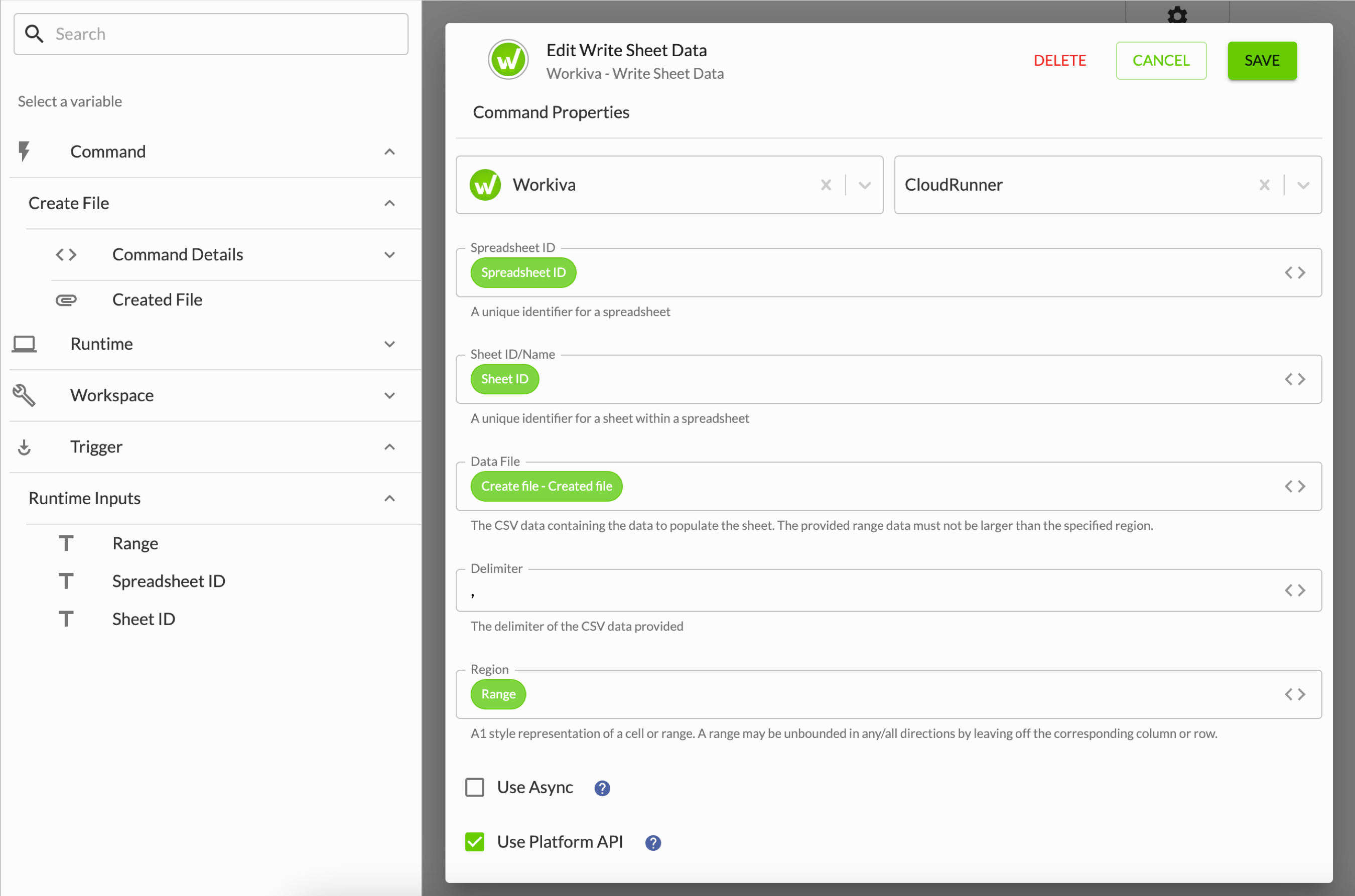
Task: Click the Workspace wrench icon
Action: pyautogui.click(x=24, y=395)
